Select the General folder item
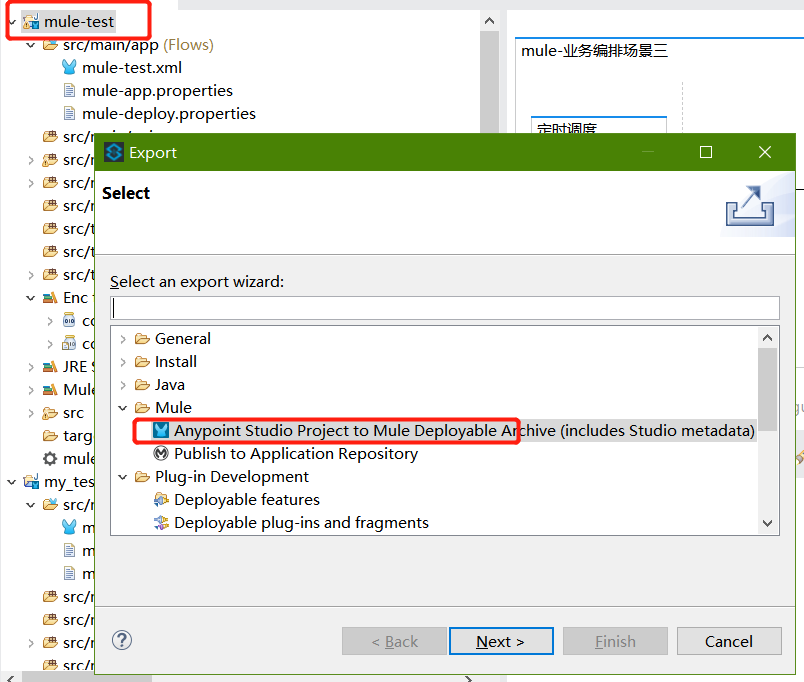 tap(183, 339)
